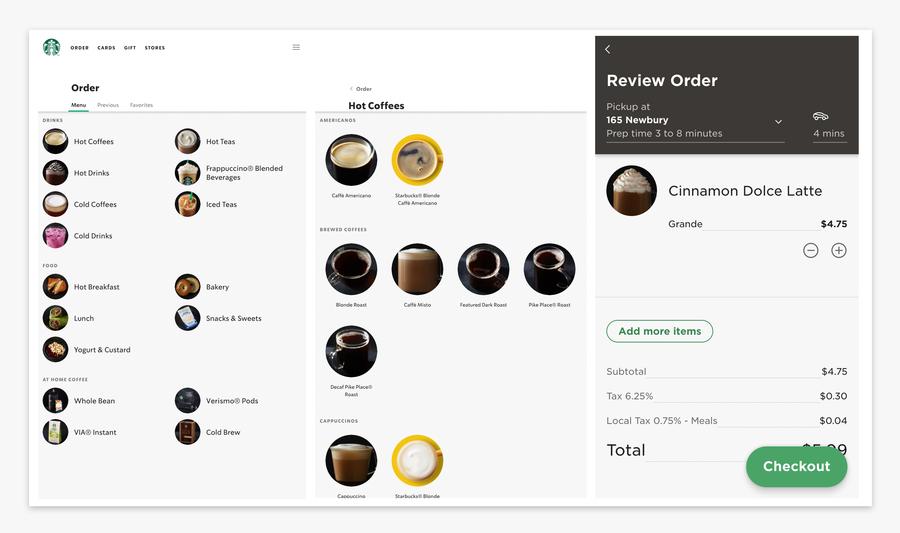Click Local Tax 0.75% - Meals line
The image size is (900, 533).
pyautogui.click(x=727, y=421)
